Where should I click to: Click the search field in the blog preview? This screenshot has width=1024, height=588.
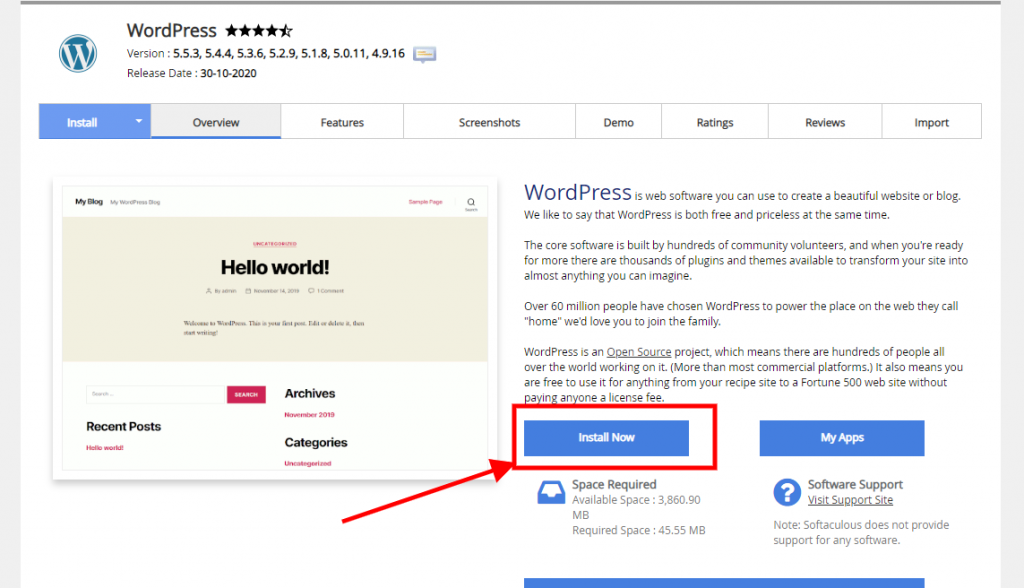tap(156, 395)
